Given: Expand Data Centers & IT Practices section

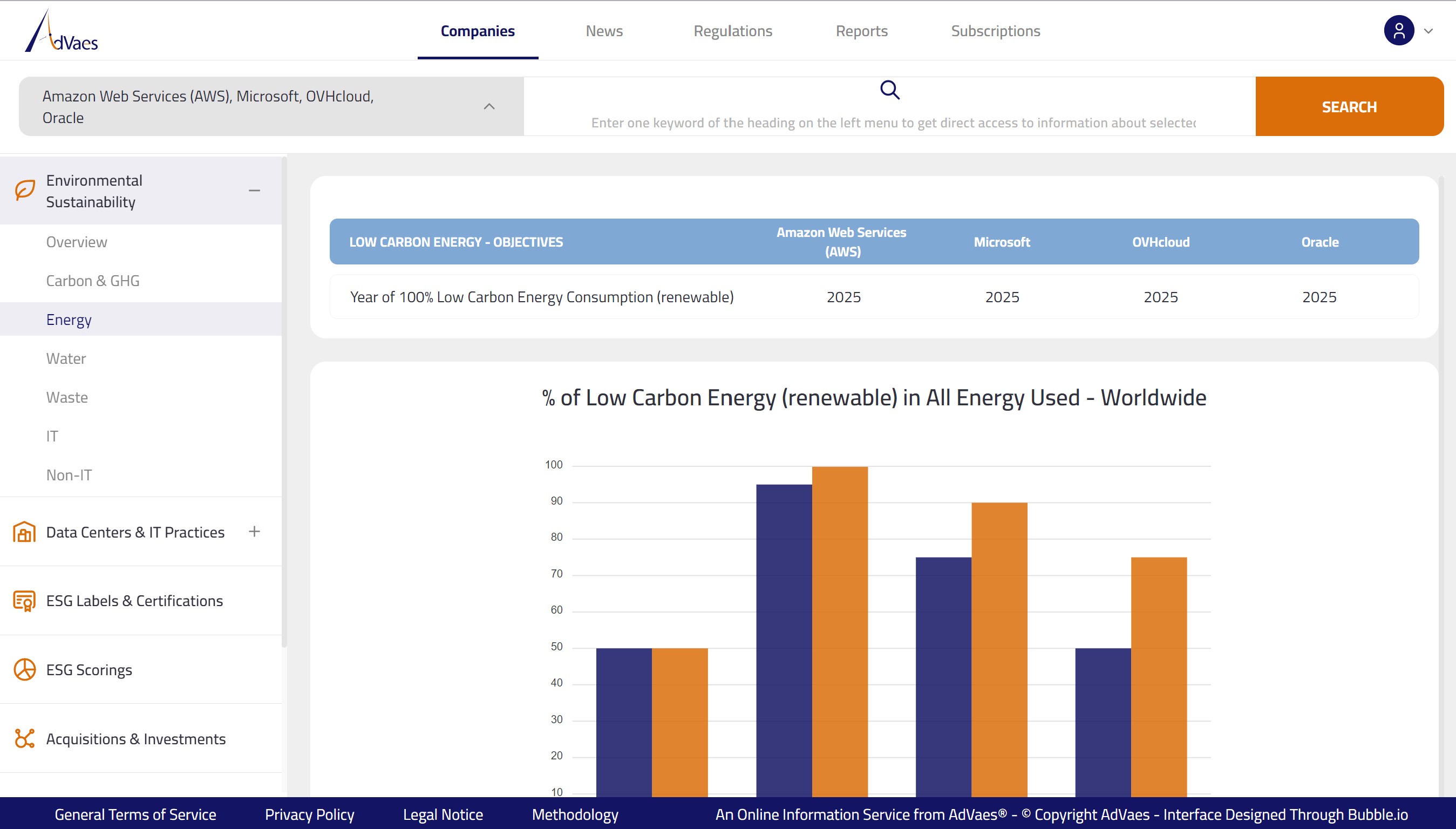Looking at the screenshot, I should (x=254, y=531).
